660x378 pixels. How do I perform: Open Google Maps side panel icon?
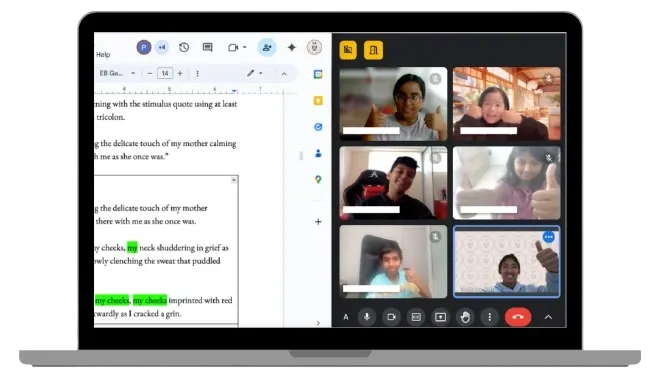(318, 180)
